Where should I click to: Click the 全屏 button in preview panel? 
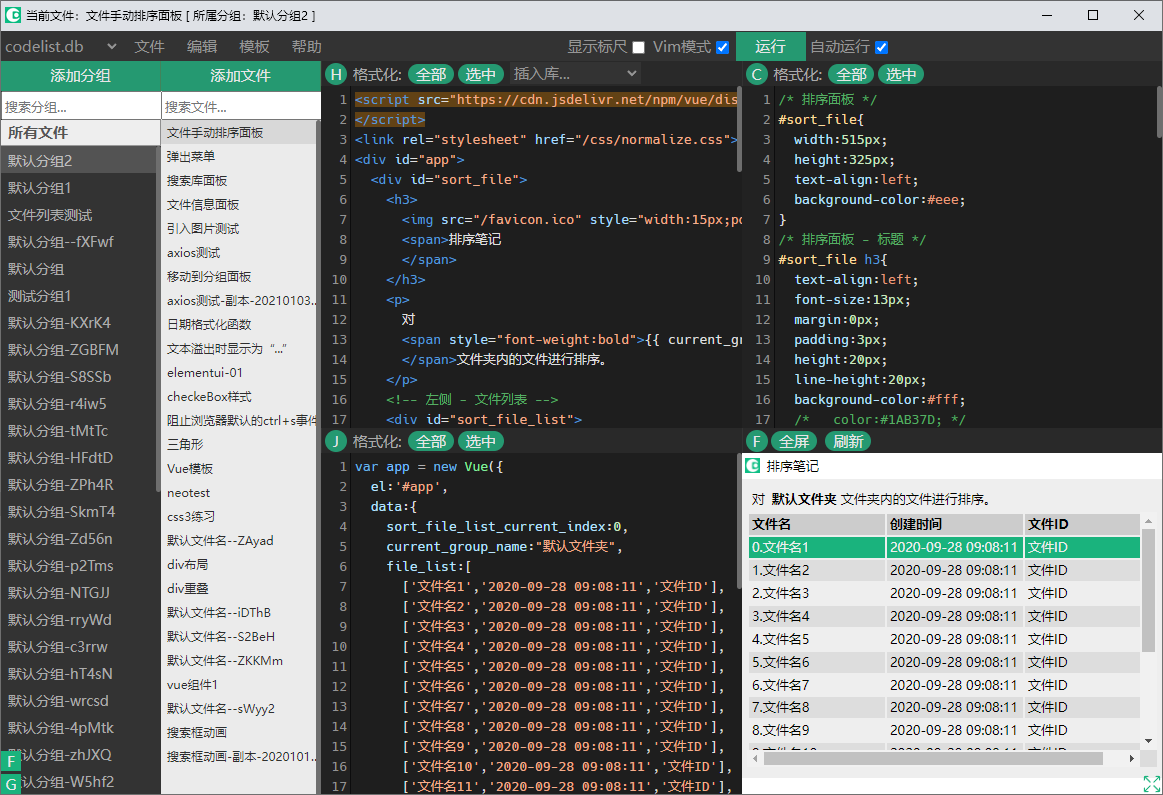pos(794,441)
